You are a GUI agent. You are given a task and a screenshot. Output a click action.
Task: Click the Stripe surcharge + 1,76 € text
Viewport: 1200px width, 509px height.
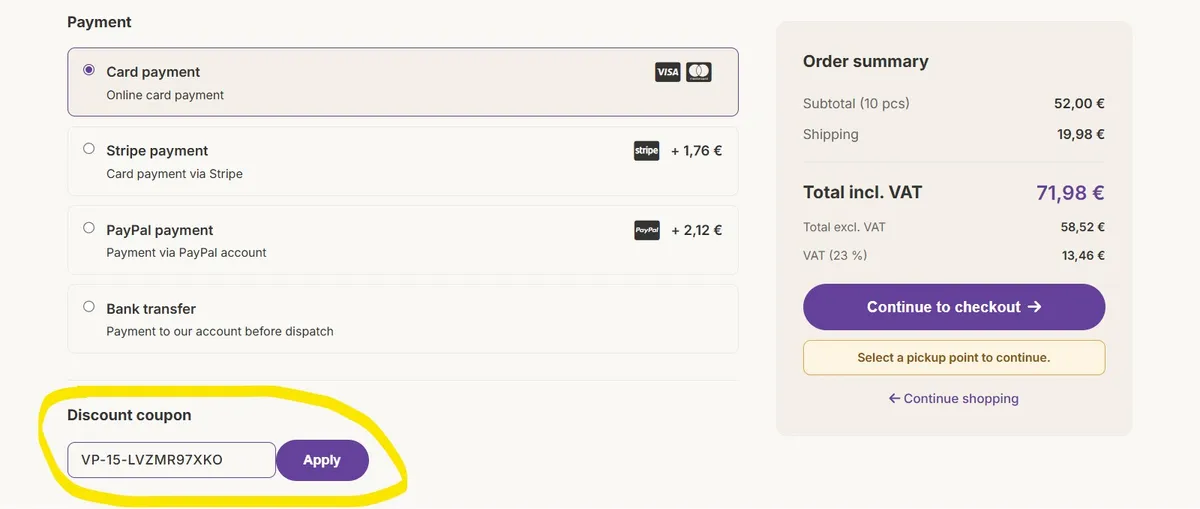(x=696, y=151)
